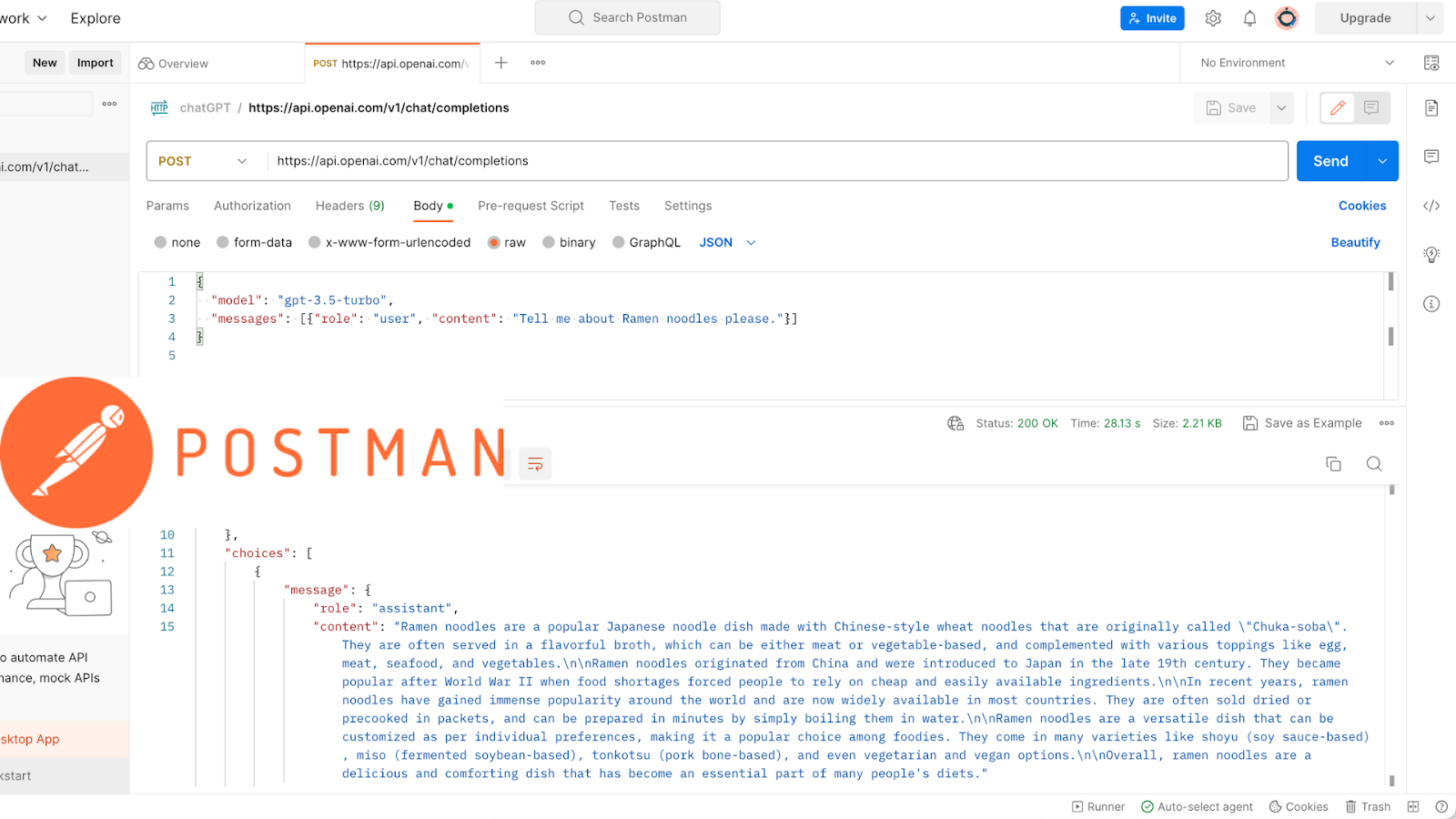Open the comments icon in right sidebar
Viewport: 1456px width, 819px height.
tap(1431, 157)
